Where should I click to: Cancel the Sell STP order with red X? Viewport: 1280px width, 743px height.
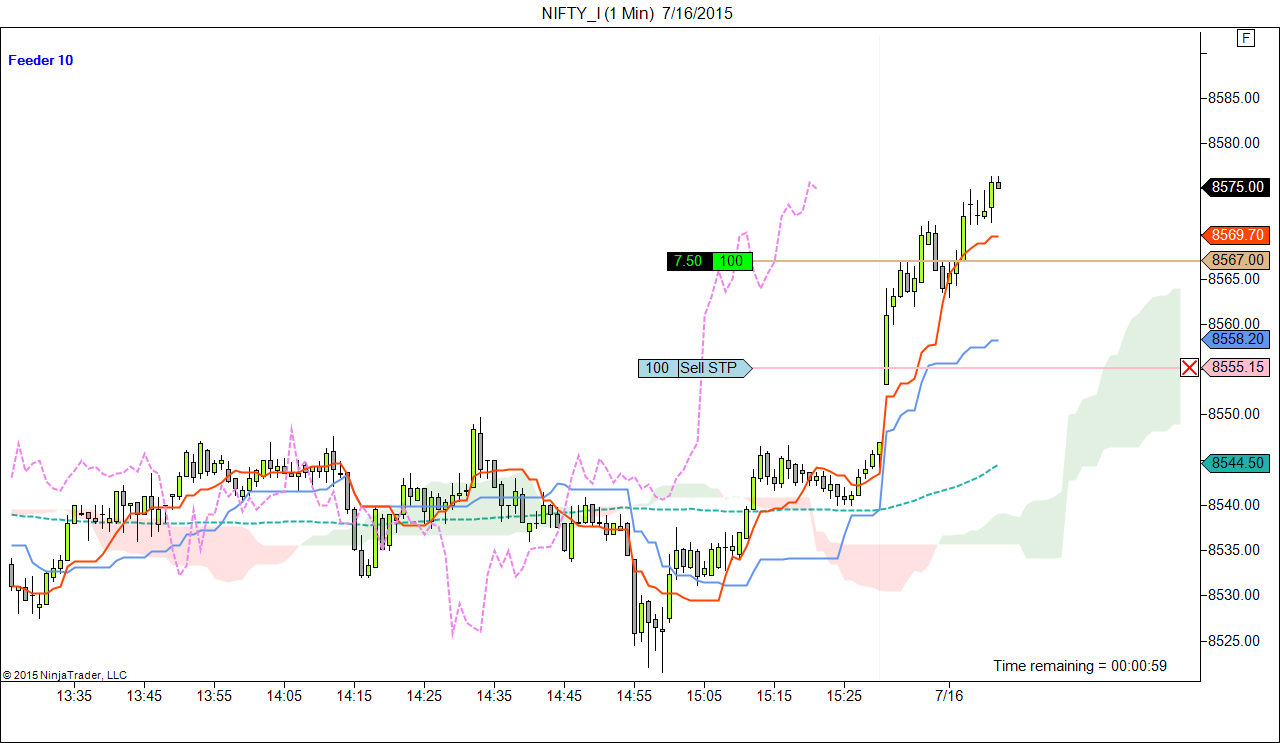(1189, 368)
